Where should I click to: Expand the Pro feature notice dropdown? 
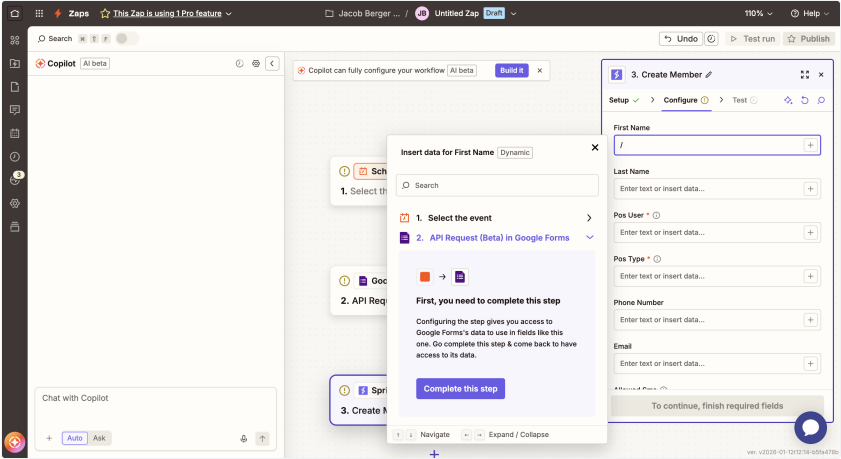click(x=229, y=13)
